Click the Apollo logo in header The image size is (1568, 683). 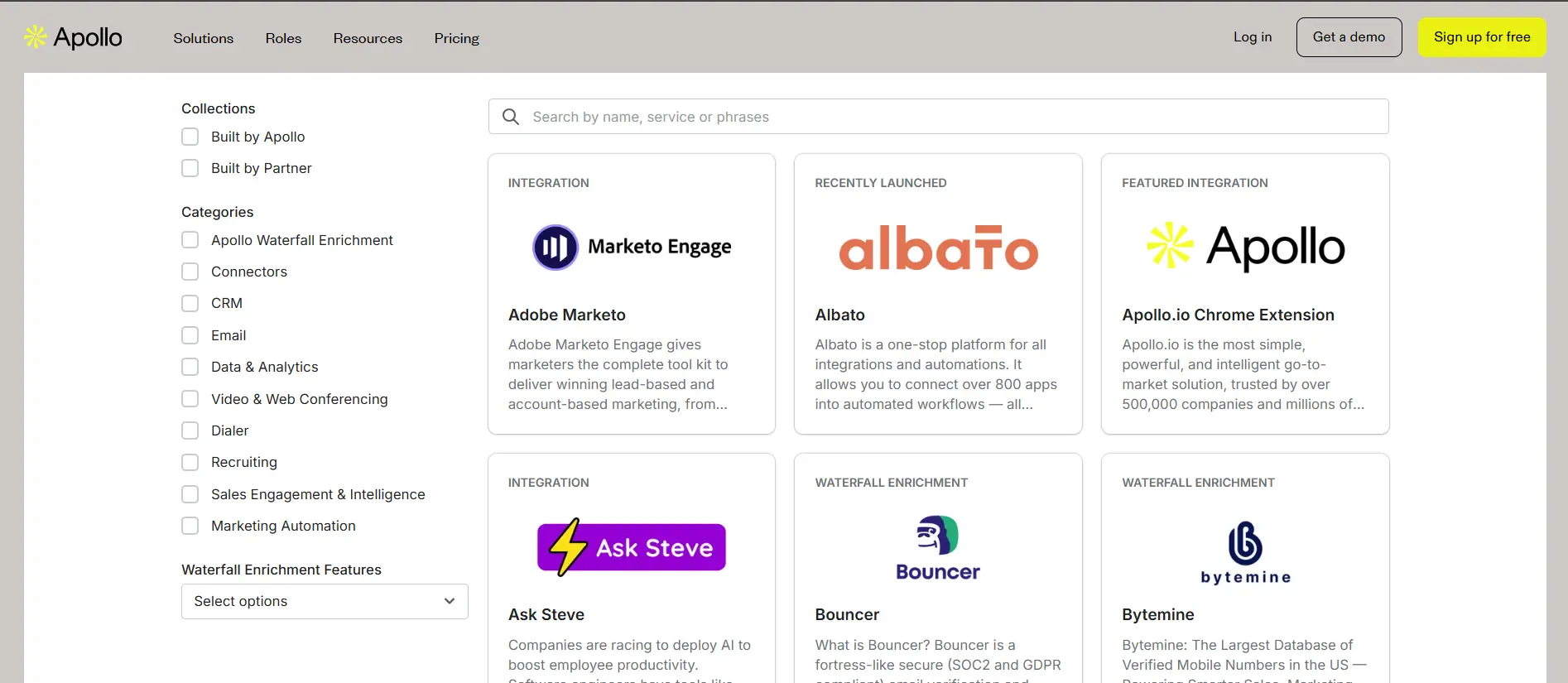[x=73, y=37]
